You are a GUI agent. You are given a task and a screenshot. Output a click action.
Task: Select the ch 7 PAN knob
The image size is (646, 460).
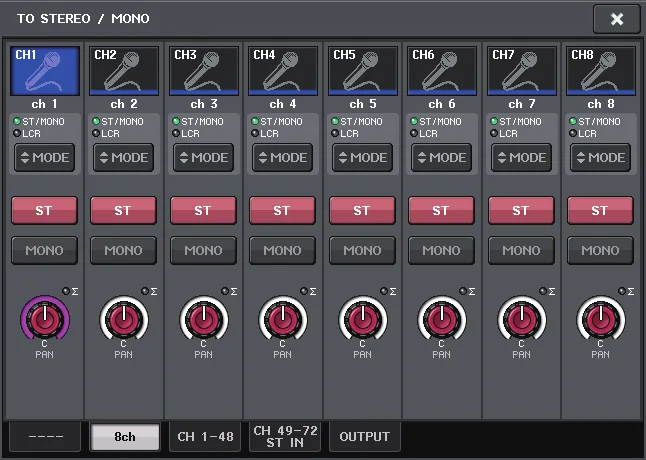(522, 320)
